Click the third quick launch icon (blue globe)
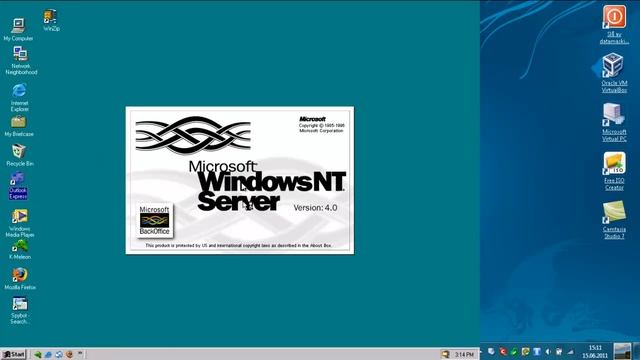The height and width of the screenshot is (360, 640). click(59, 354)
